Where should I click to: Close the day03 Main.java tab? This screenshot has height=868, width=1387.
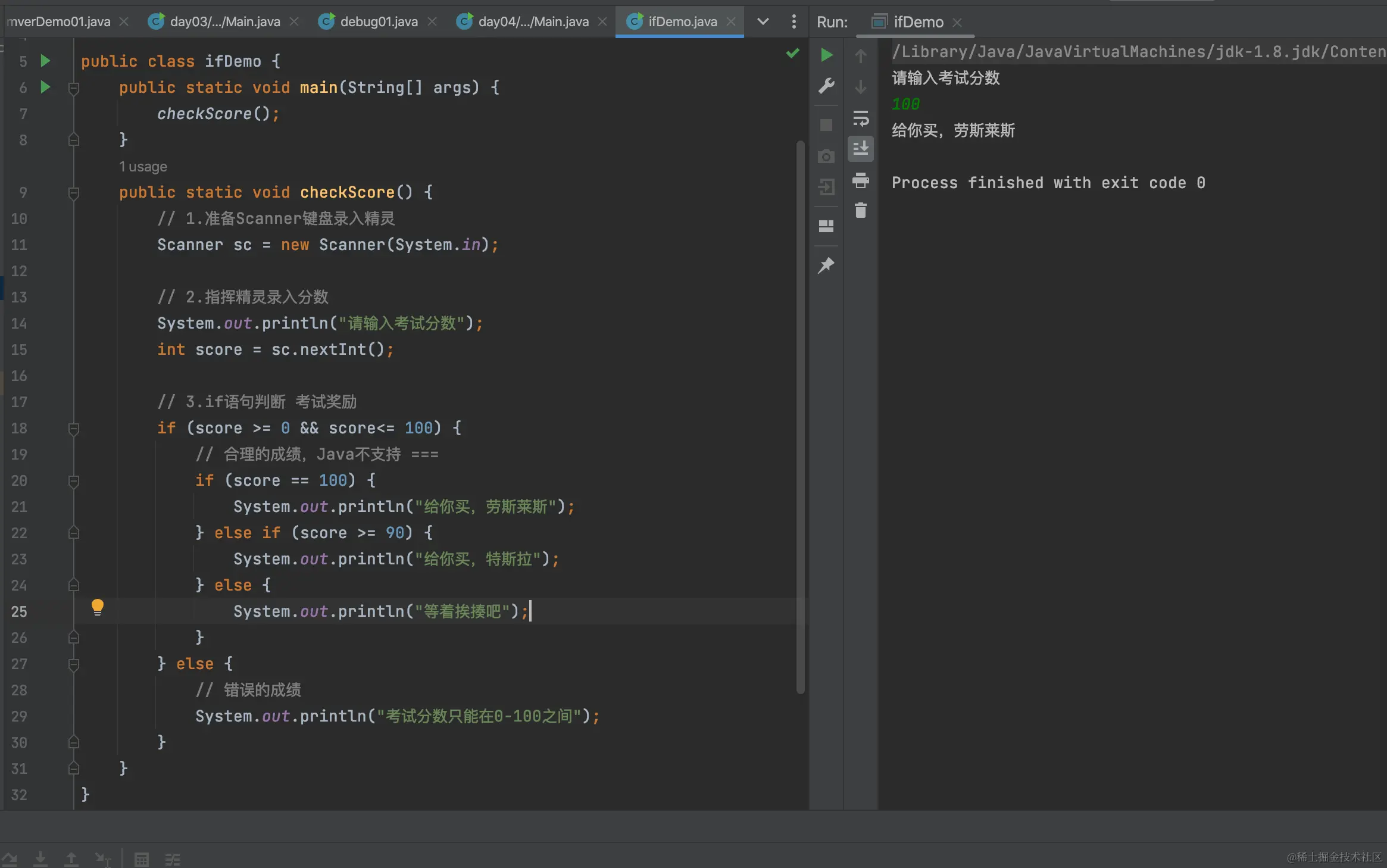pyautogui.click(x=294, y=22)
